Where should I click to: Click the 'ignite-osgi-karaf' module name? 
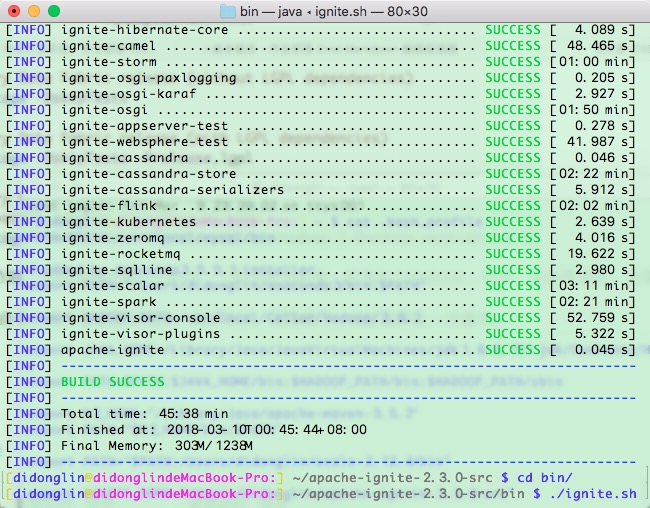pyautogui.click(x=129, y=94)
